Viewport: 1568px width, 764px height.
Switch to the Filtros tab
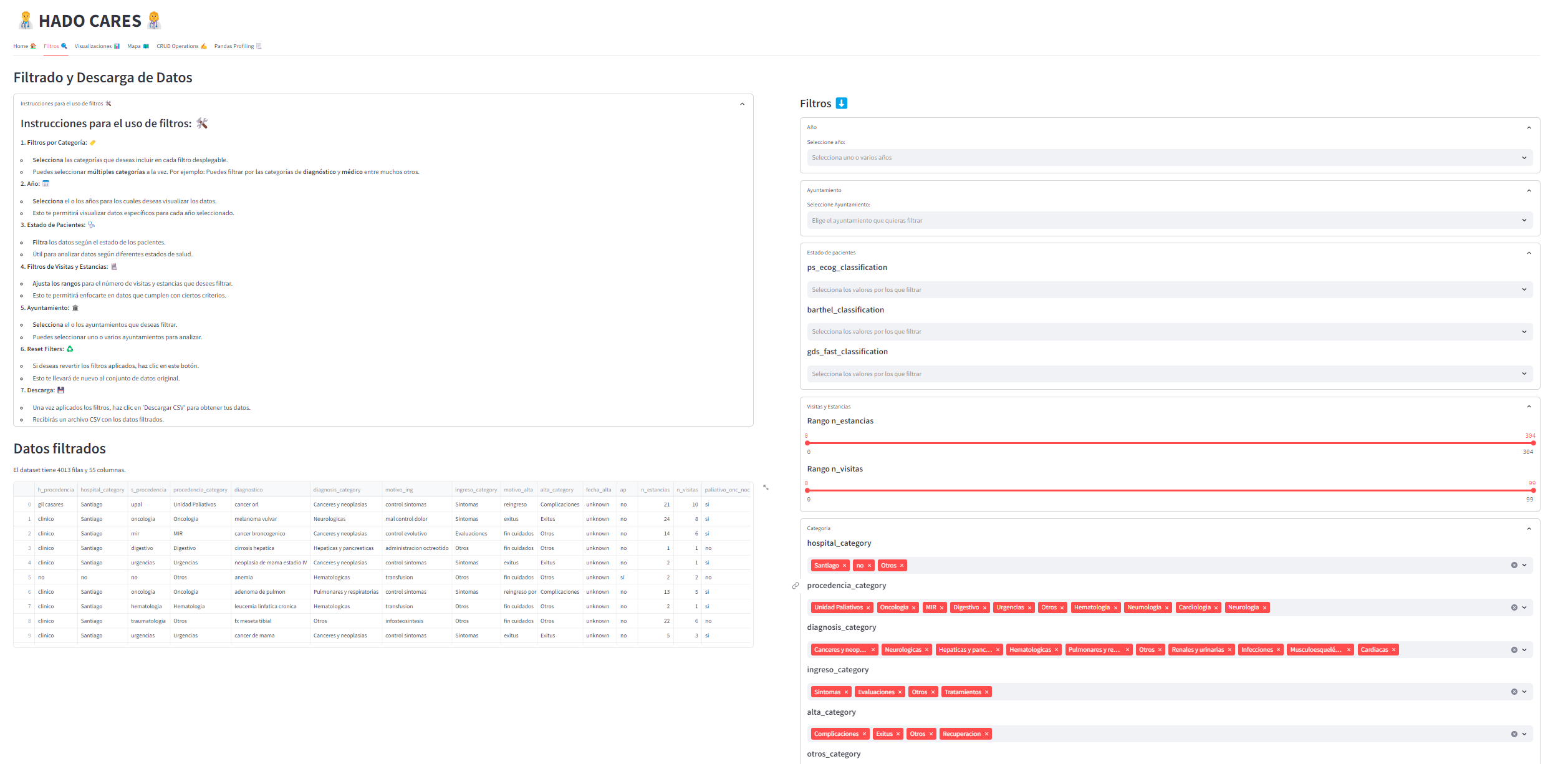[x=55, y=46]
